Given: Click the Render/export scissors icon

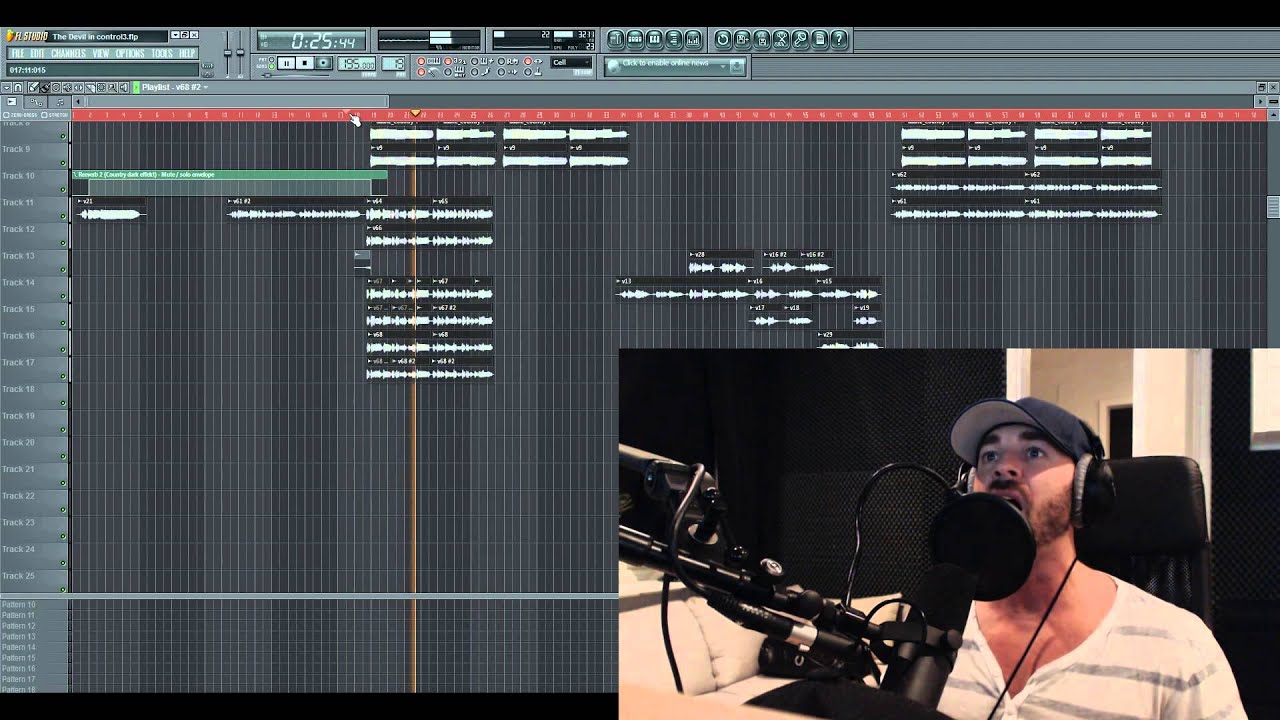Looking at the screenshot, I should tap(781, 39).
